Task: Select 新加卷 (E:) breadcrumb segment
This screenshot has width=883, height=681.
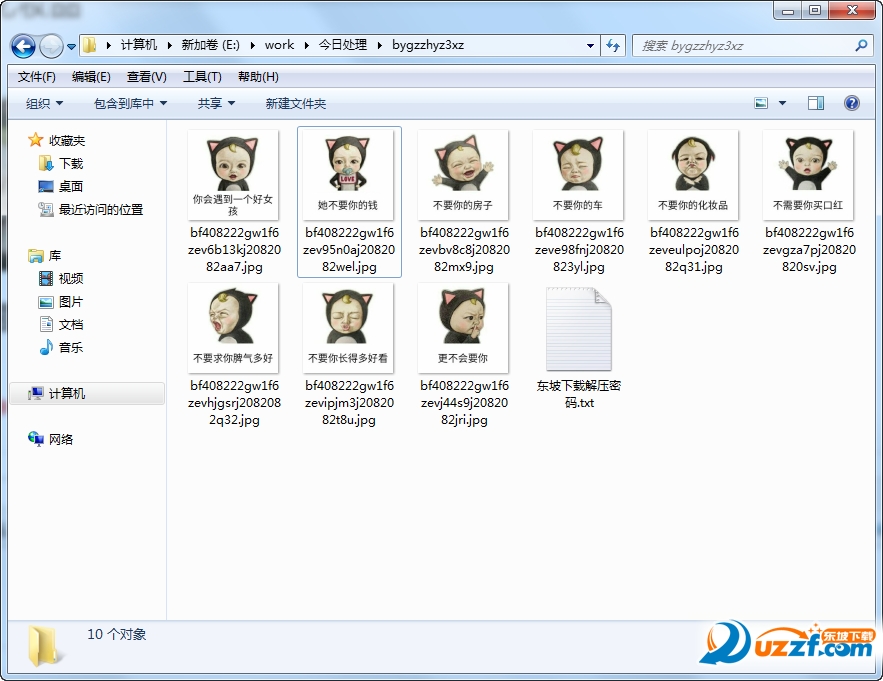Action: click(211, 45)
